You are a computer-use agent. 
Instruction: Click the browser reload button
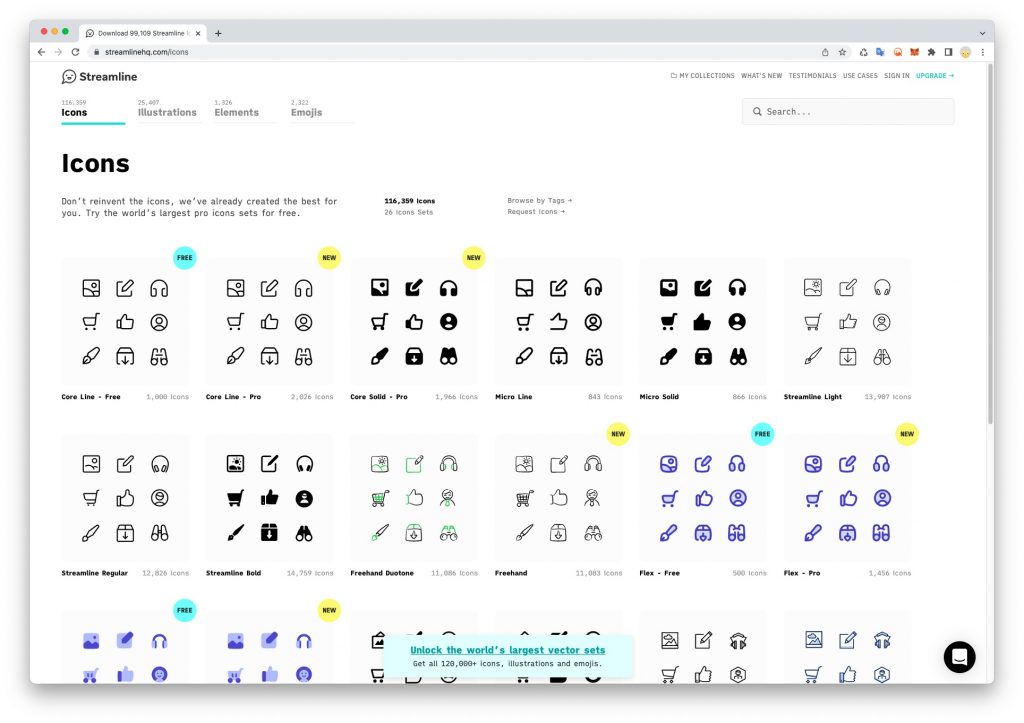coord(75,52)
